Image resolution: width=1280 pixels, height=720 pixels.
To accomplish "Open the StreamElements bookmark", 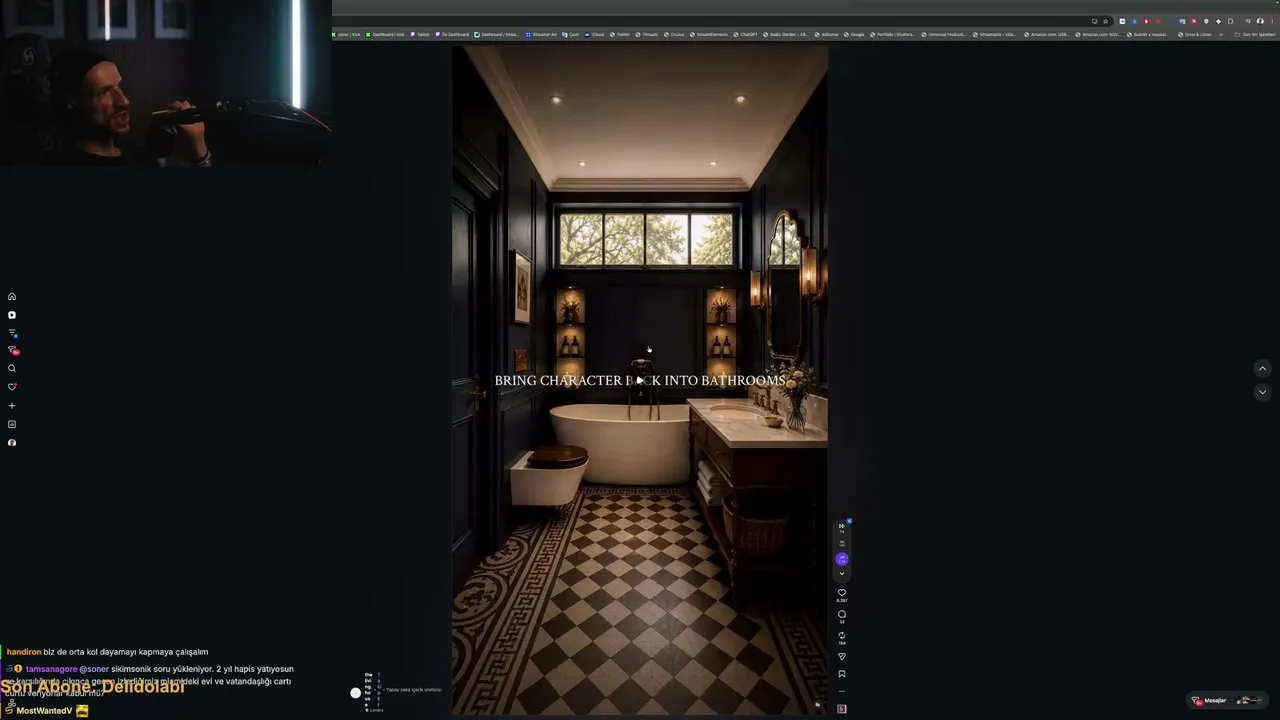I will coord(709,34).
